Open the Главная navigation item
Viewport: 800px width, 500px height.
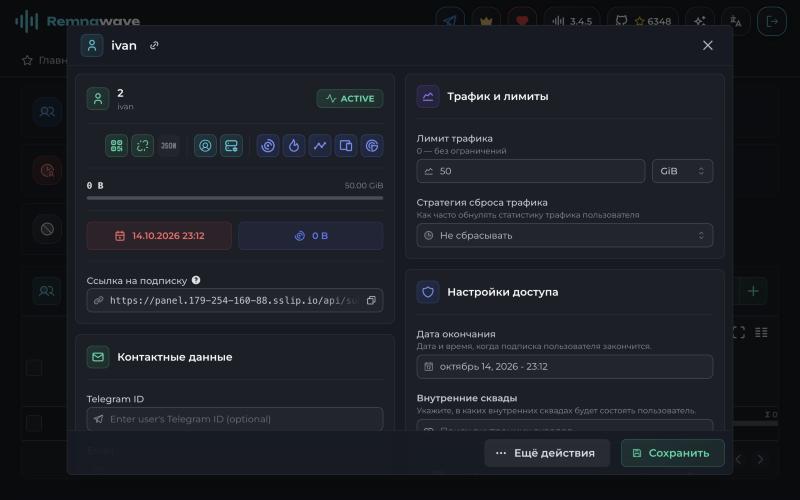coord(45,60)
